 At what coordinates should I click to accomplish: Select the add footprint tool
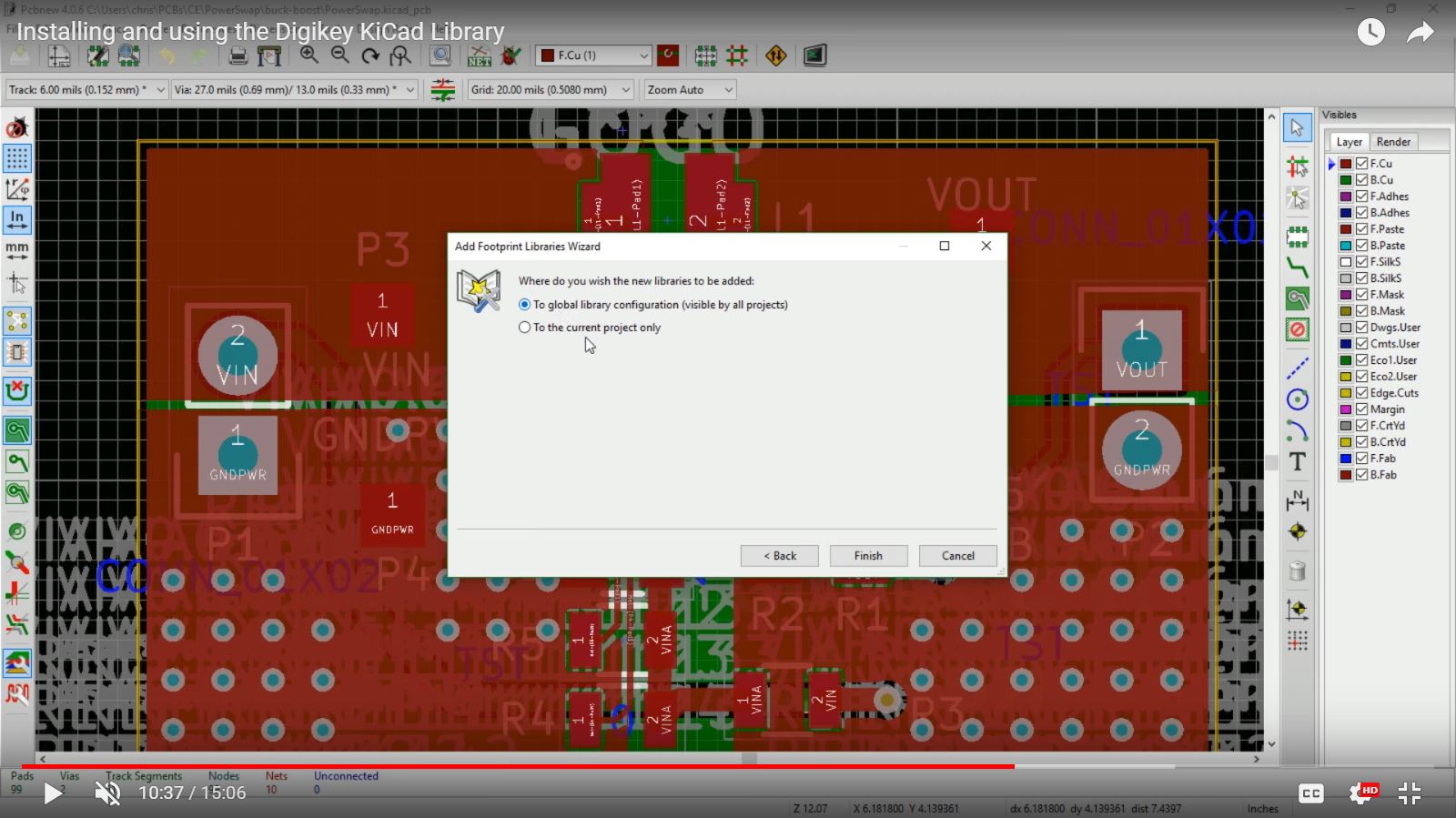click(x=1298, y=238)
